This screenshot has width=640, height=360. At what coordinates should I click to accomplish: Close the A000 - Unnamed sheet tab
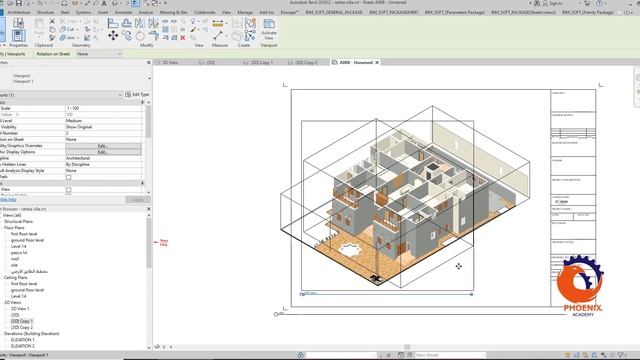[377, 62]
